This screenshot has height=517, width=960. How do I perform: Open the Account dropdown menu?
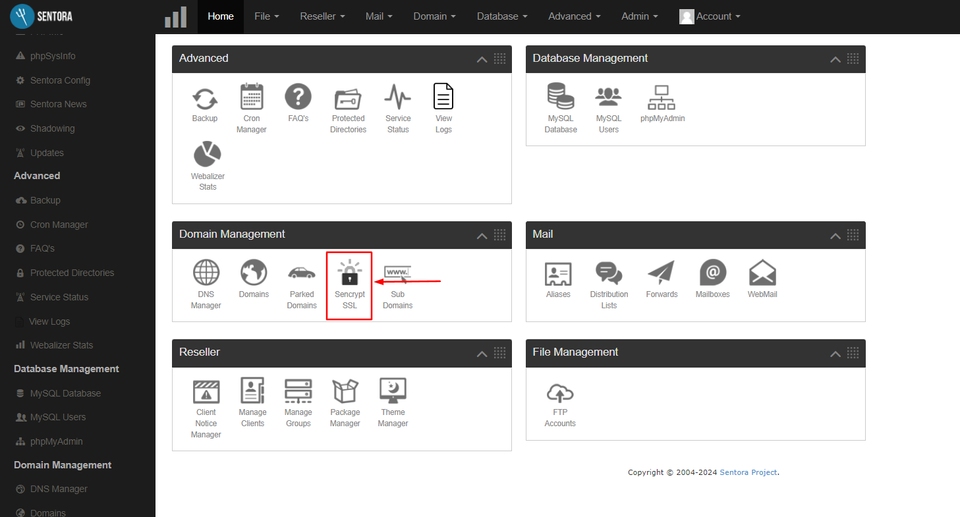coord(710,17)
